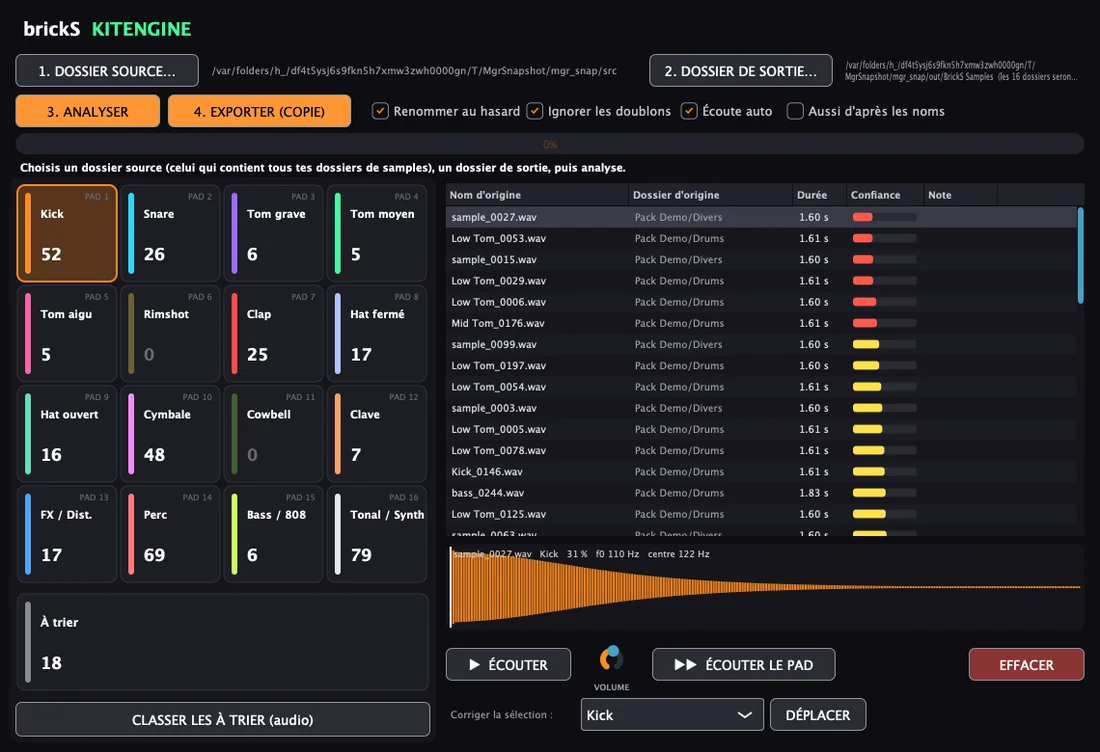The height and width of the screenshot is (752, 1100).
Task: Sort by Durée column header
Action: (819, 195)
